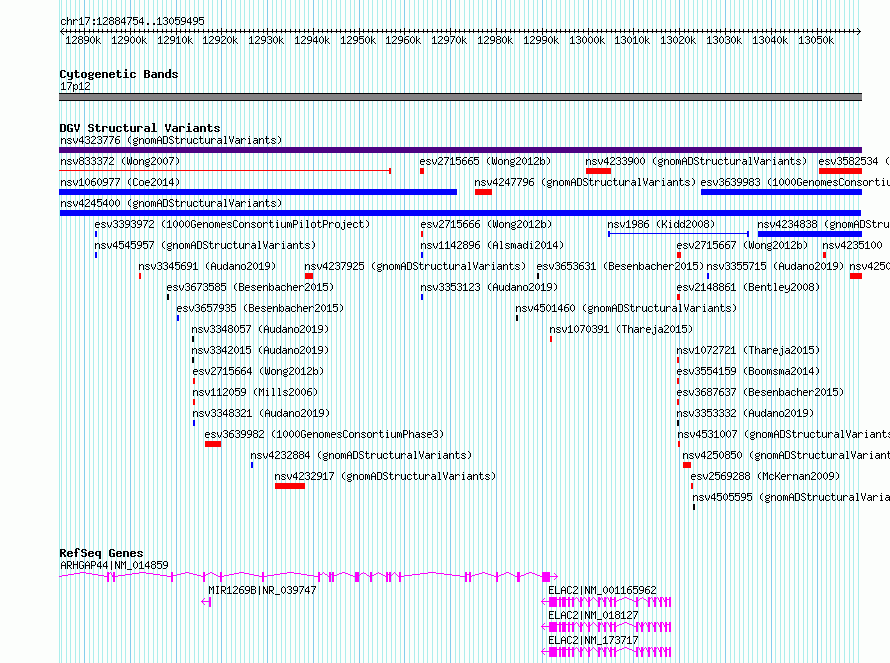Open nsv1072721 (Thareja2015) label

[748, 350]
